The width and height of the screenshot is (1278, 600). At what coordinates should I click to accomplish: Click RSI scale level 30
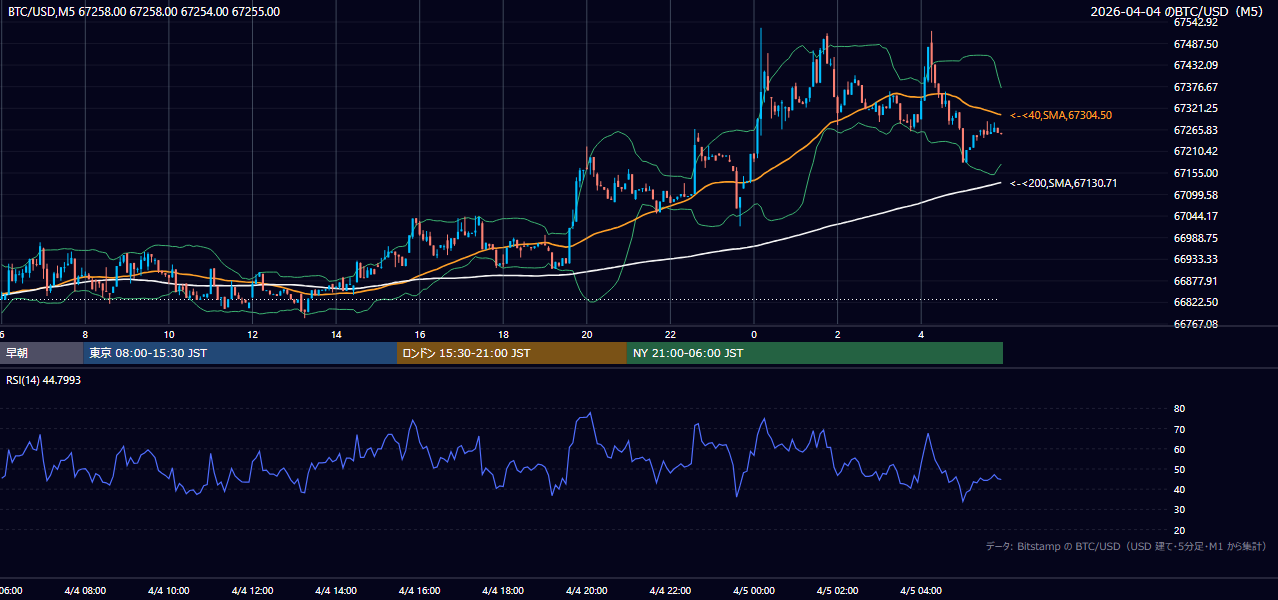tap(1179, 510)
